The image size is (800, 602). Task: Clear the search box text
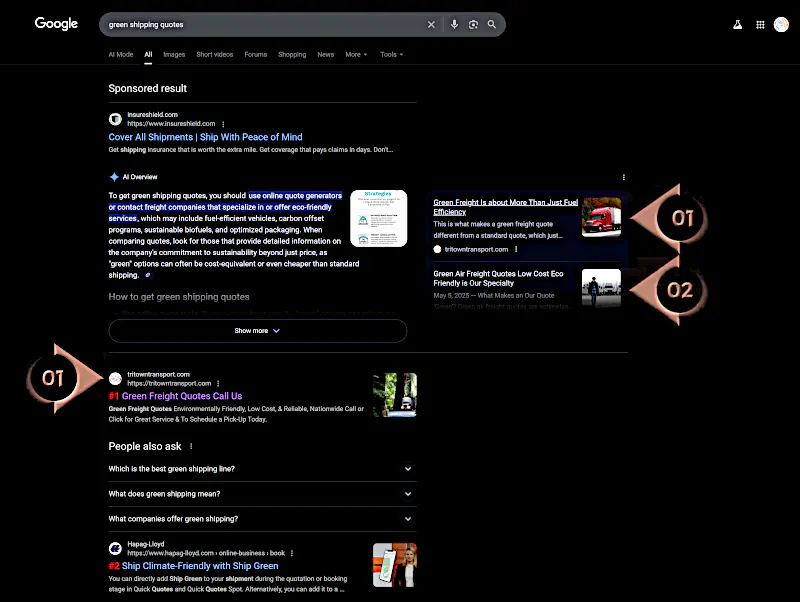point(432,24)
